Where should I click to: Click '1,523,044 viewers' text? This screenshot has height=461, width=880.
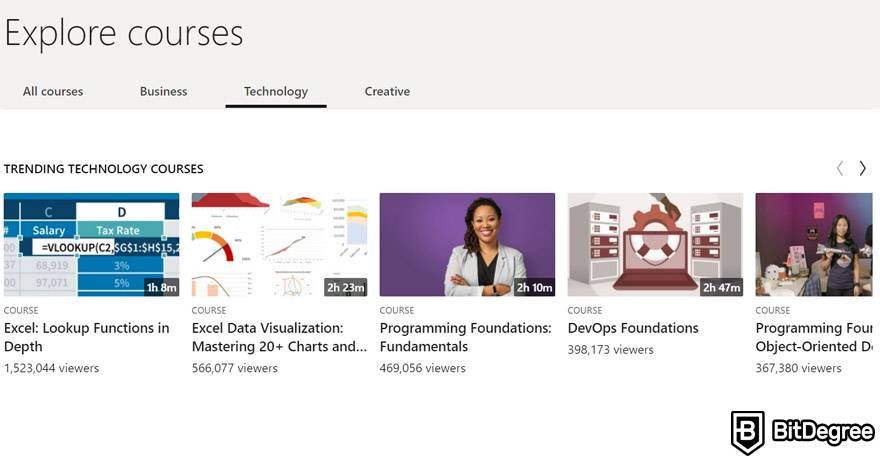coord(51,368)
